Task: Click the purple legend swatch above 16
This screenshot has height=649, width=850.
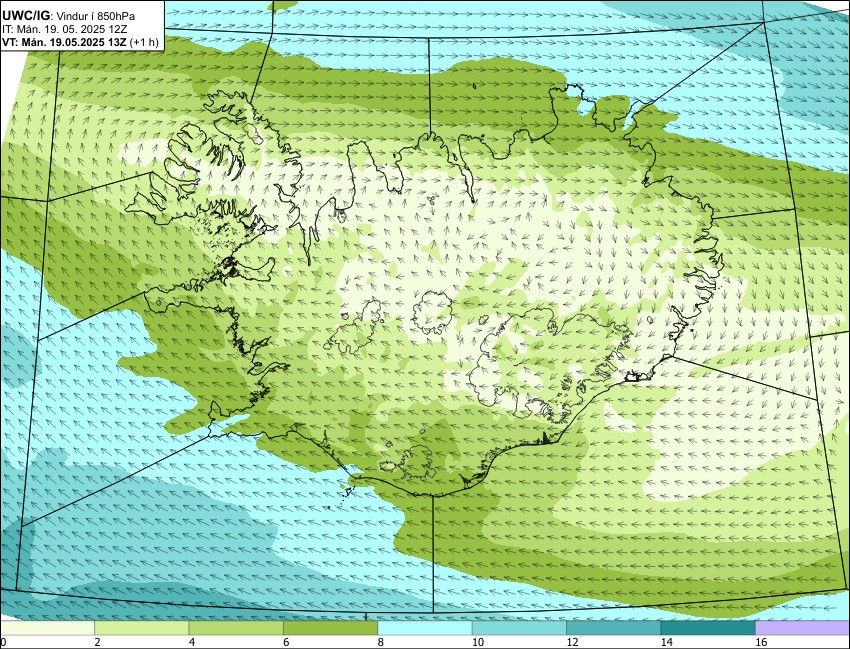Action: 802,628
